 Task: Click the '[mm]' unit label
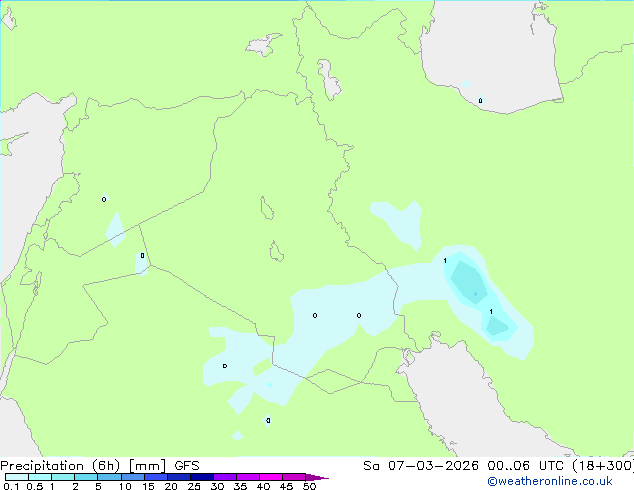[x=147, y=466]
